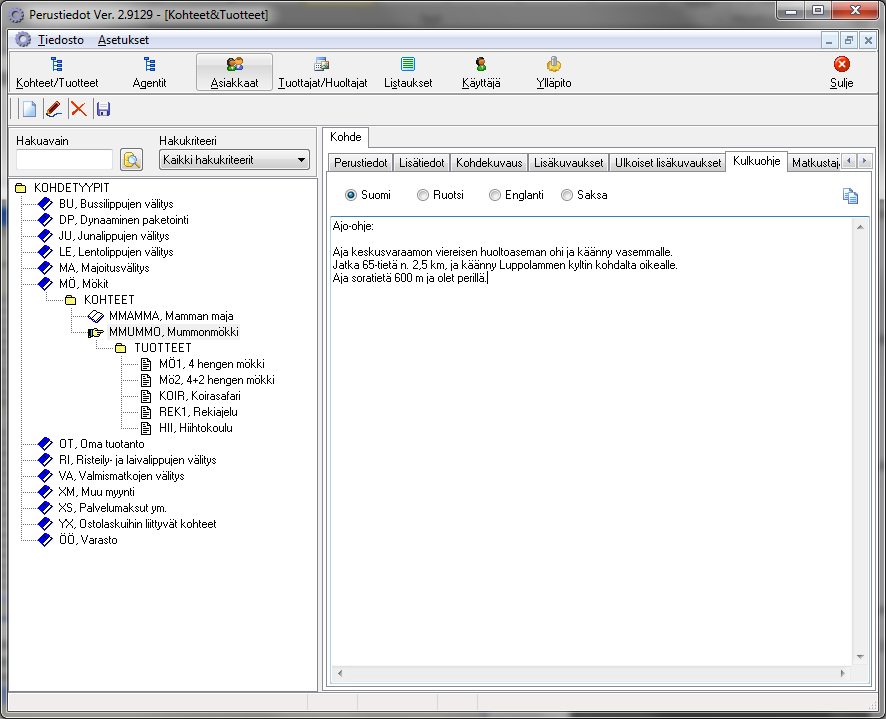The image size is (886, 719).
Task: Select MÖ, Mökit in the tree
Action: click(x=84, y=284)
